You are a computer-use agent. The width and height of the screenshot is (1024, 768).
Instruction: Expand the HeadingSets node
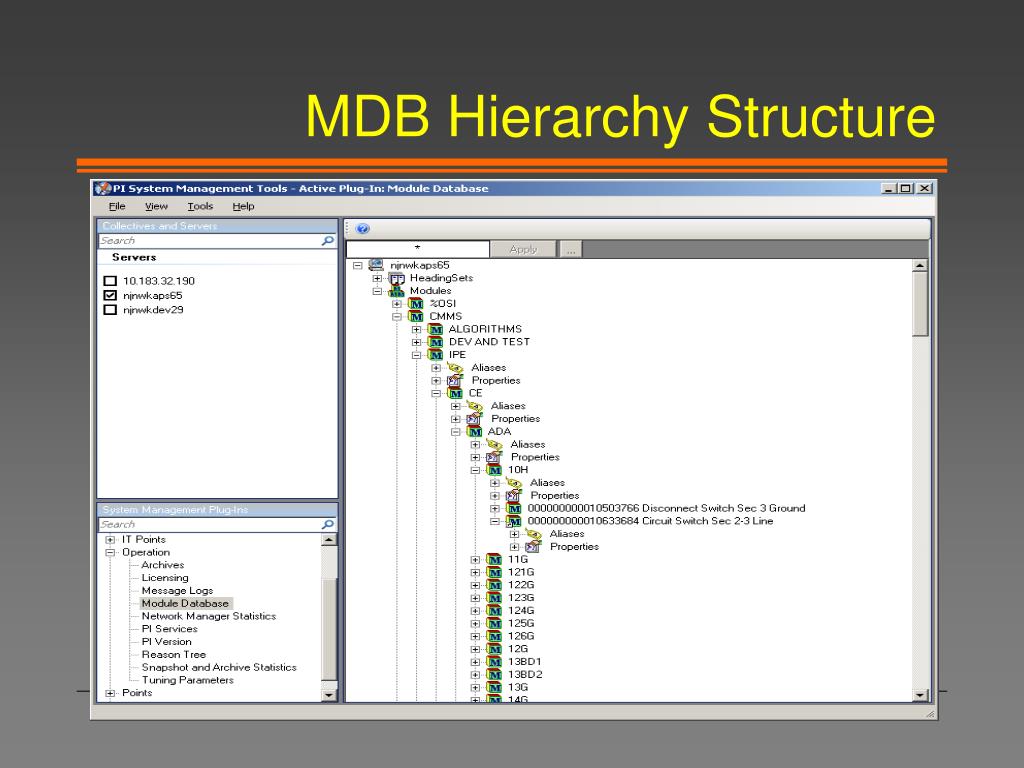pos(377,278)
